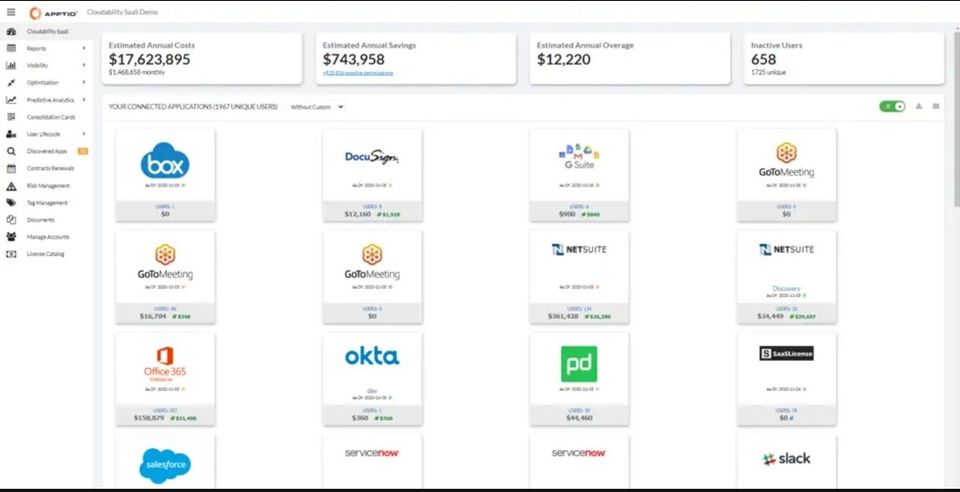Click the download icon beside the green toggle
The width and height of the screenshot is (960, 492).
(x=919, y=106)
